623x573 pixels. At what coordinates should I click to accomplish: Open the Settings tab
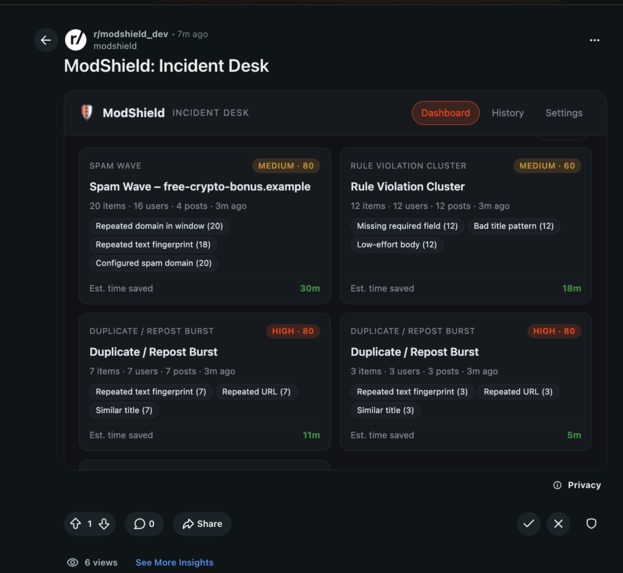click(x=564, y=113)
